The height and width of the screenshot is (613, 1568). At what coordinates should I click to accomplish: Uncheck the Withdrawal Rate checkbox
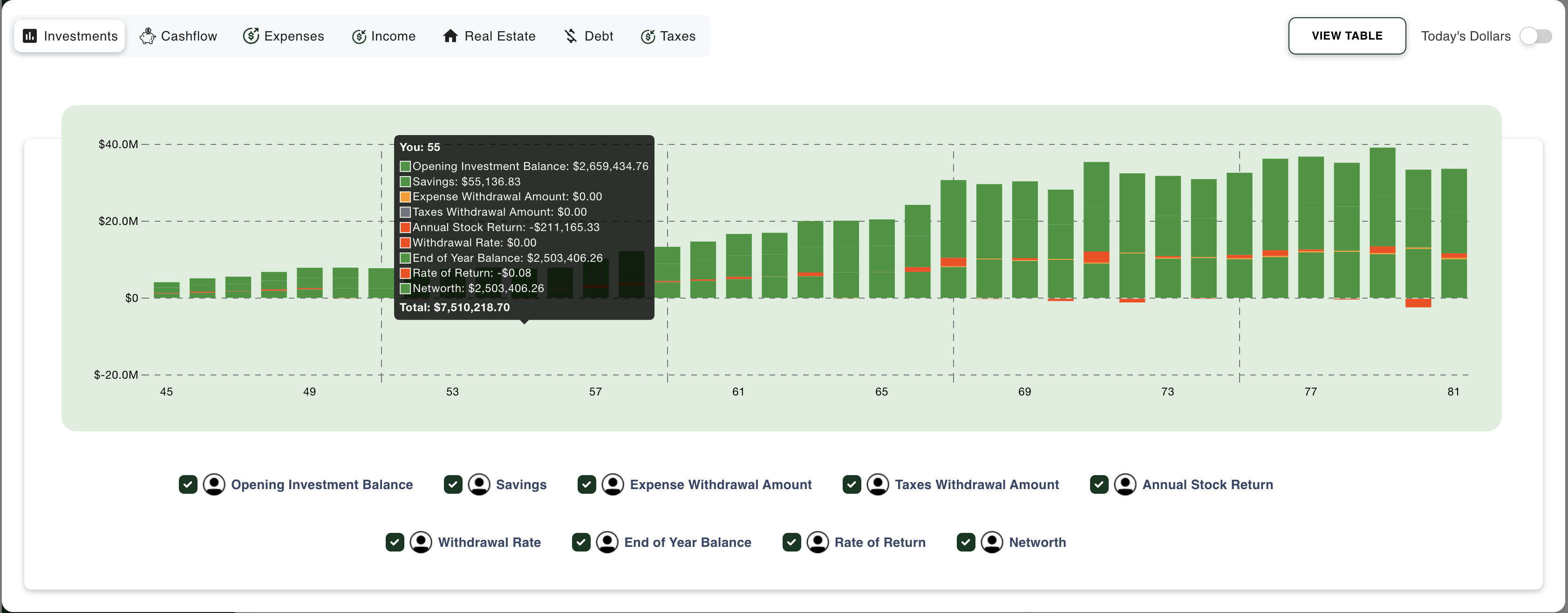(x=395, y=542)
